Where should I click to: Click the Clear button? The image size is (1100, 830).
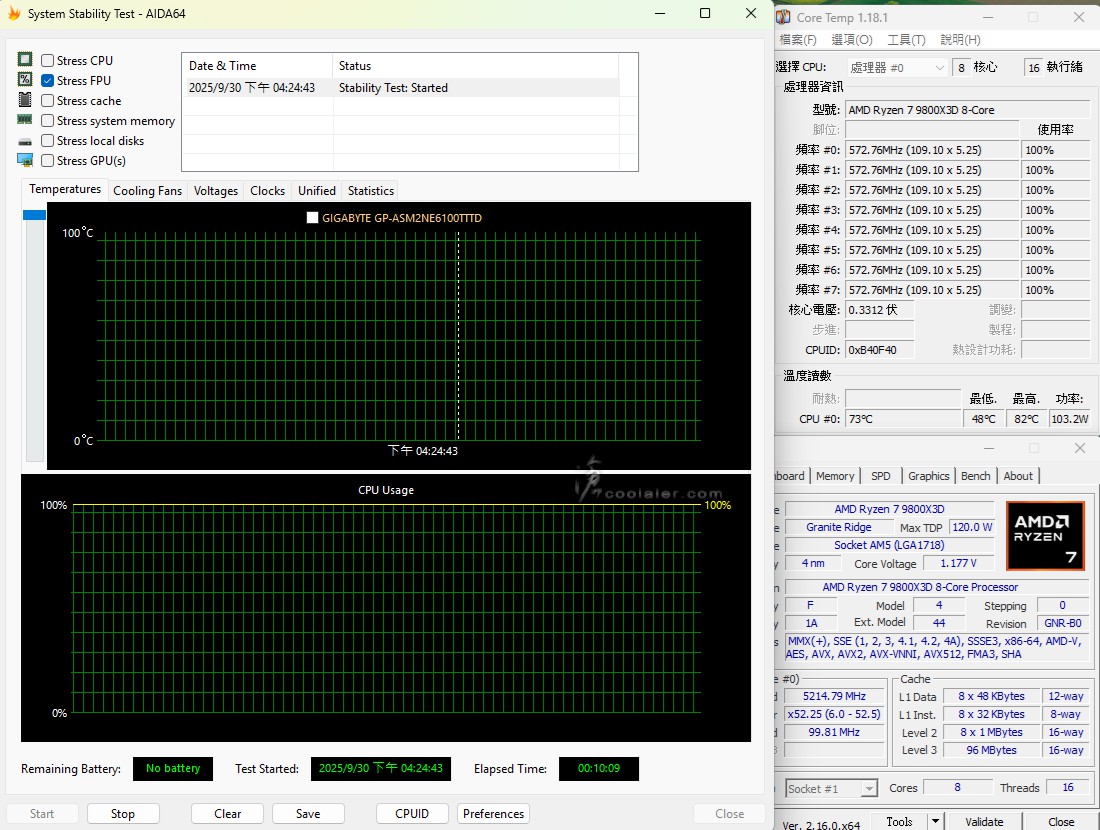click(227, 814)
